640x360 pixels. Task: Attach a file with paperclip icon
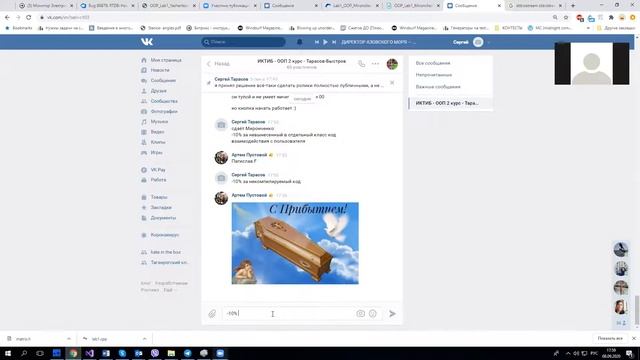pyautogui.click(x=212, y=313)
